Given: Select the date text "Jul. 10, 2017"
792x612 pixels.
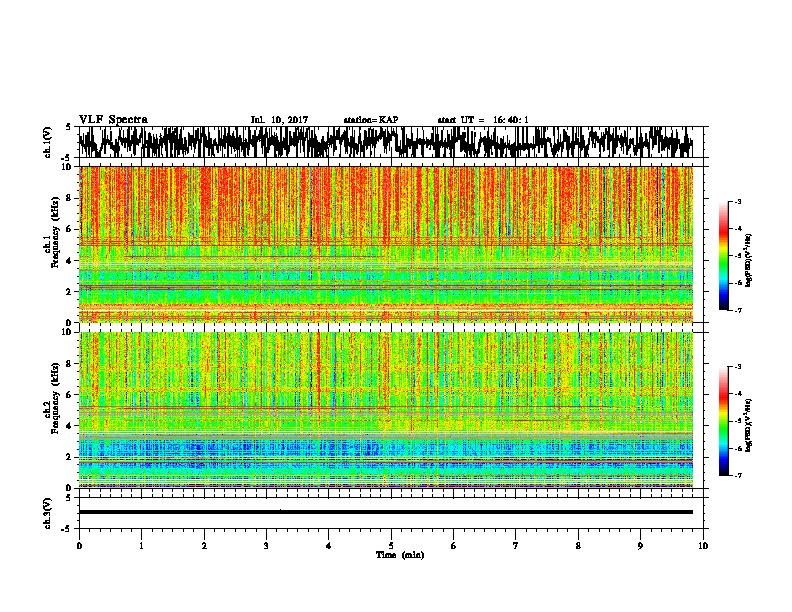Looking at the screenshot, I should pos(279,120).
